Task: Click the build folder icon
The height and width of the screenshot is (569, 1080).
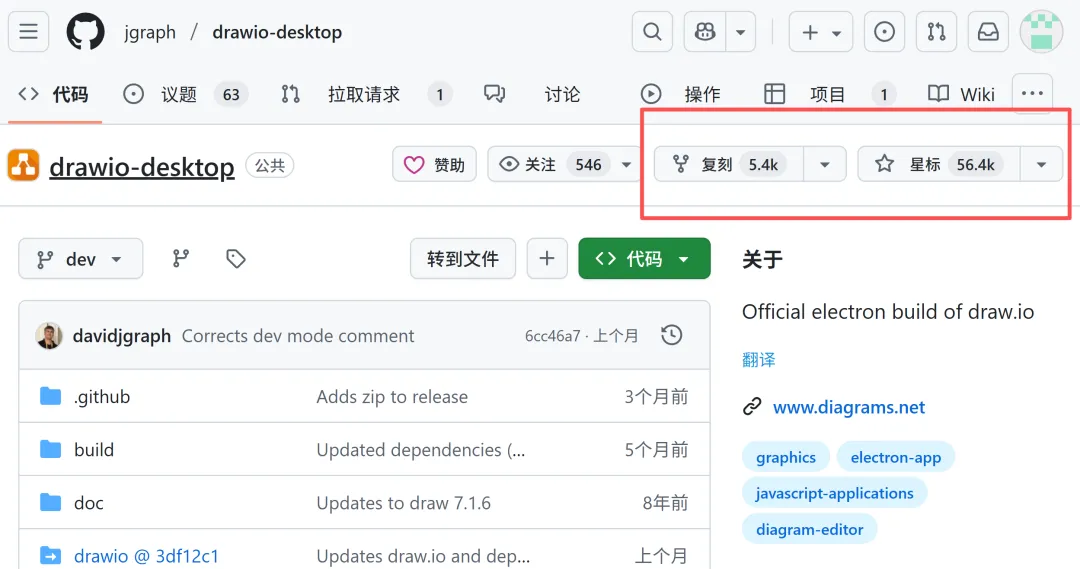Action: pos(50,449)
